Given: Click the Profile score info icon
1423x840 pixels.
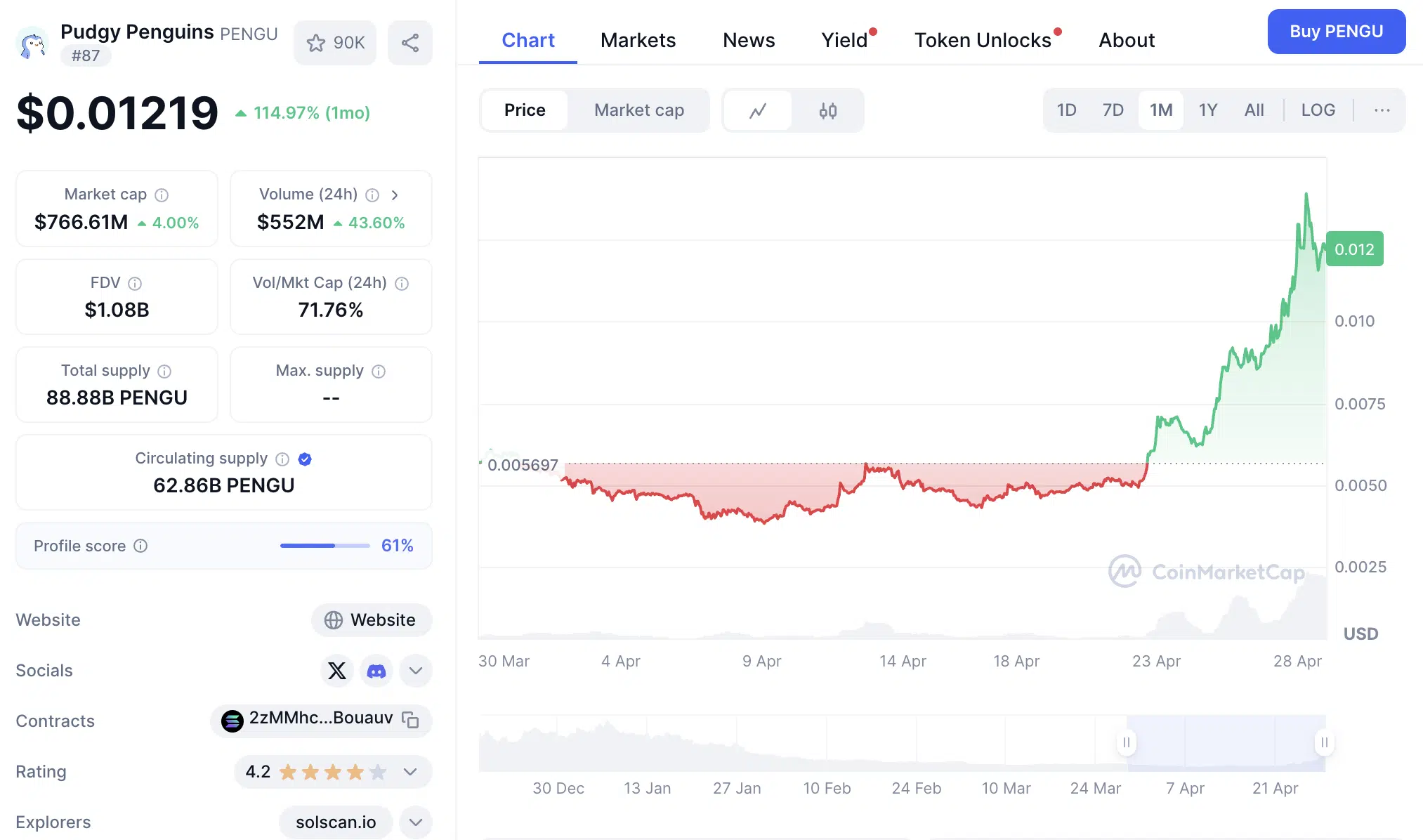Looking at the screenshot, I should (140, 546).
